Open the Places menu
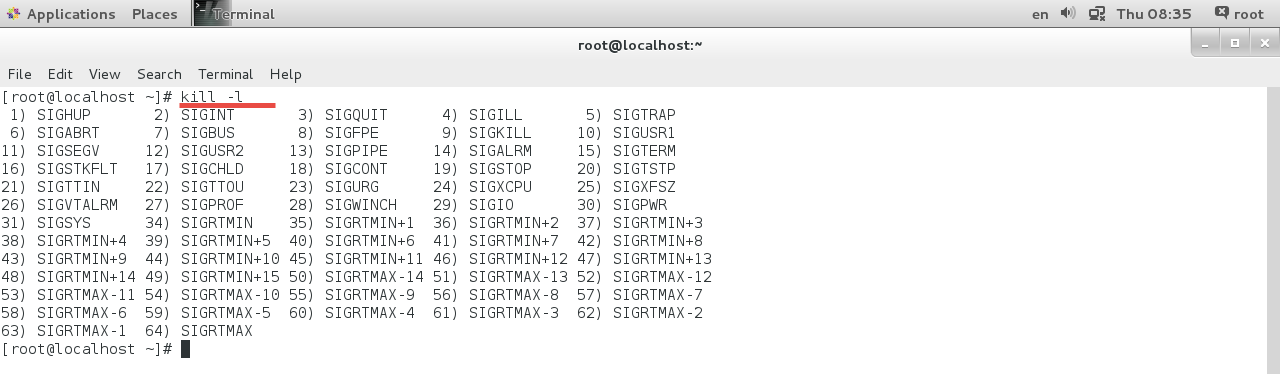 point(155,14)
